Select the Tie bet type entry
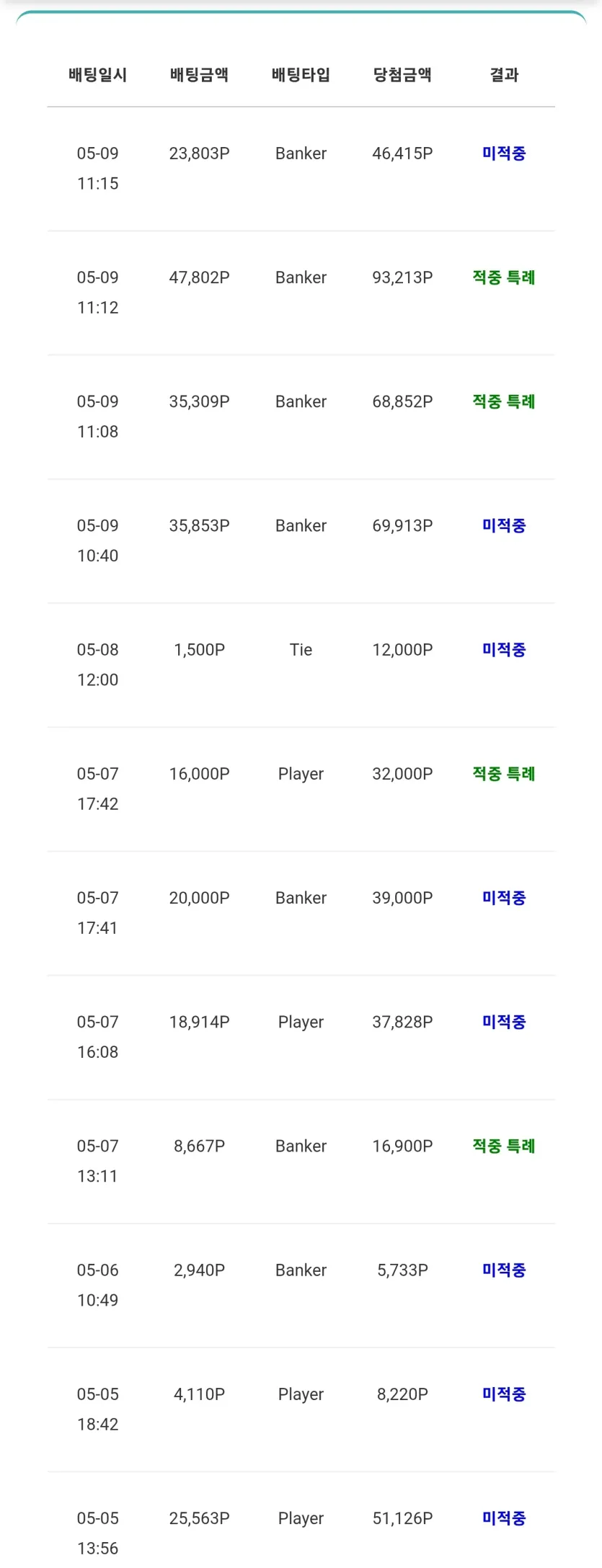Viewport: 602px width, 1568px height. pyautogui.click(x=301, y=650)
